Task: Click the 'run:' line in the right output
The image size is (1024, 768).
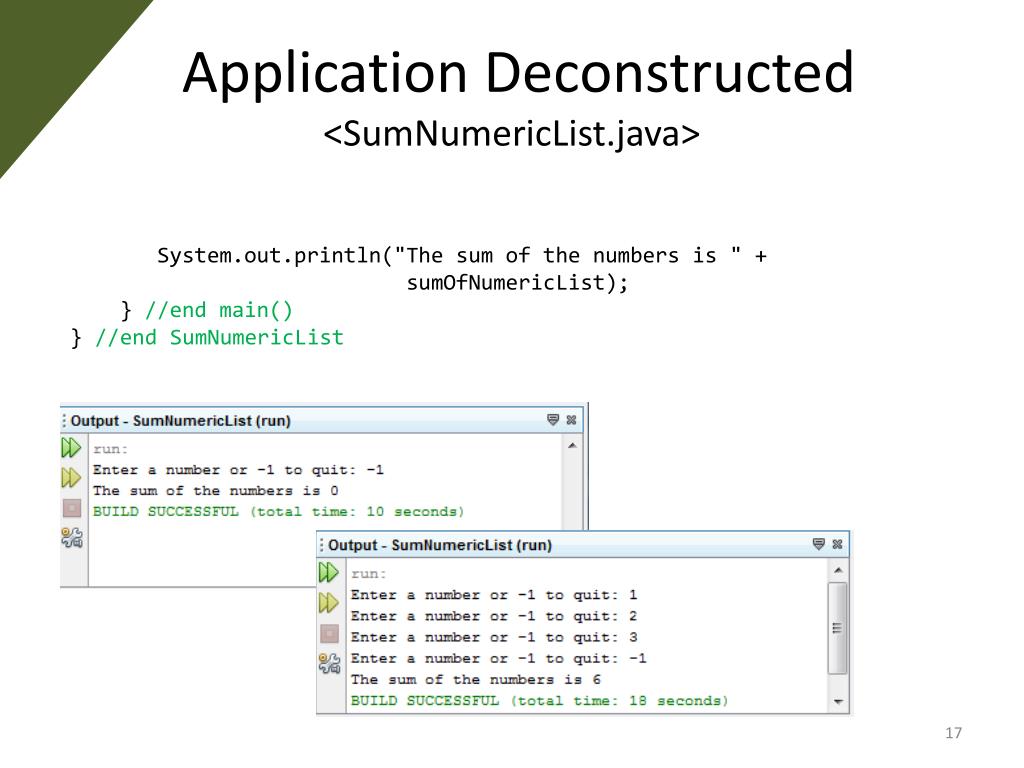Action: [x=368, y=574]
